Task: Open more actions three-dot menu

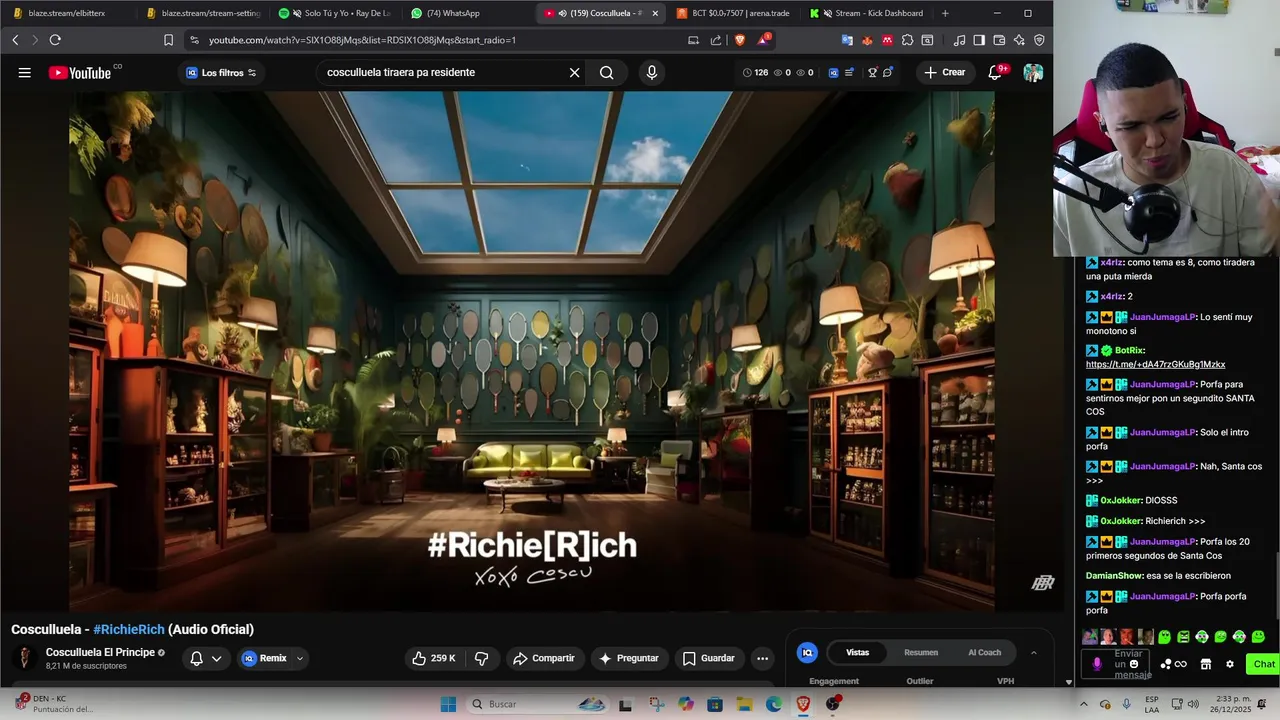Action: click(x=763, y=658)
